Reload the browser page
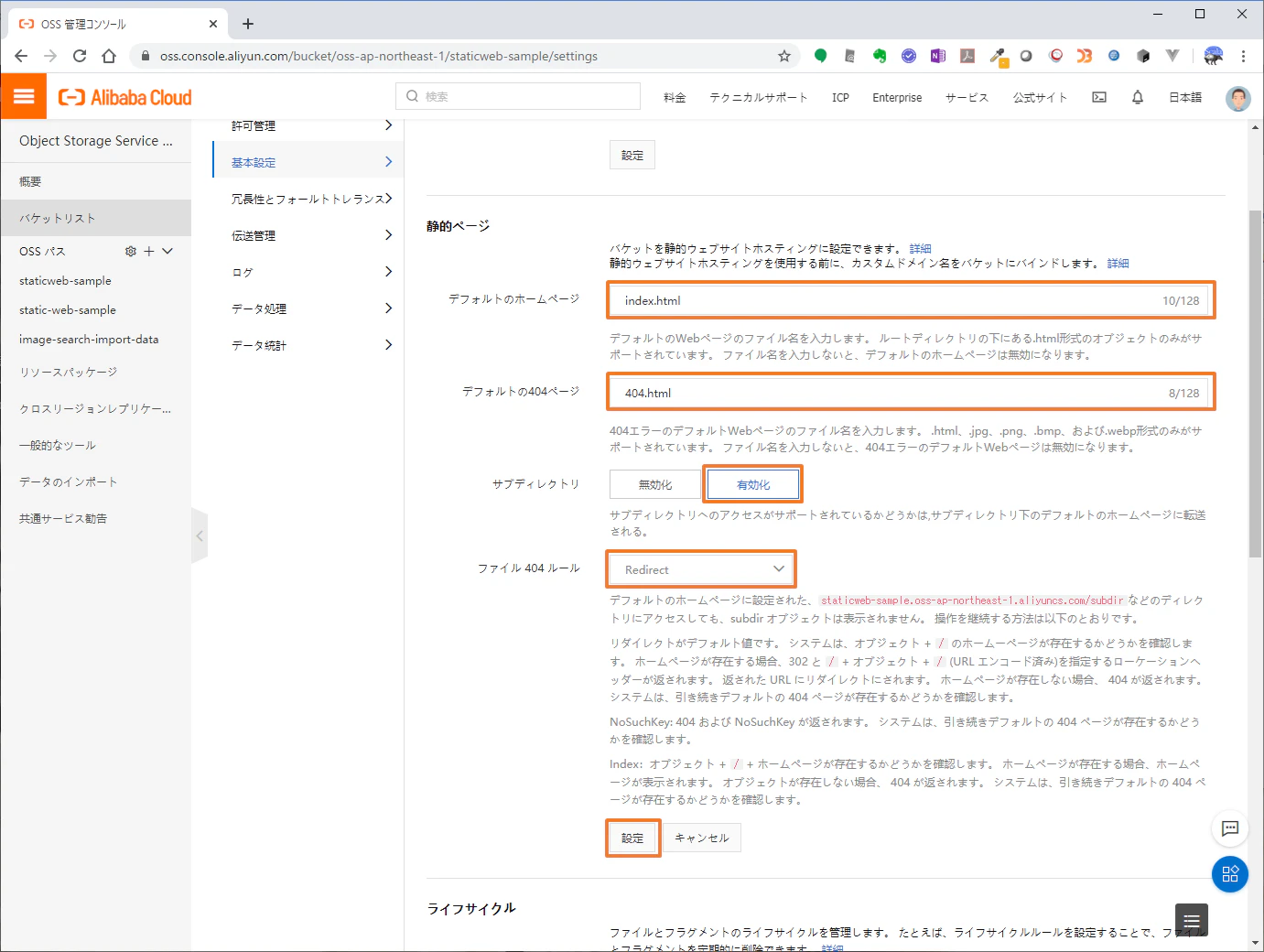 [80, 56]
